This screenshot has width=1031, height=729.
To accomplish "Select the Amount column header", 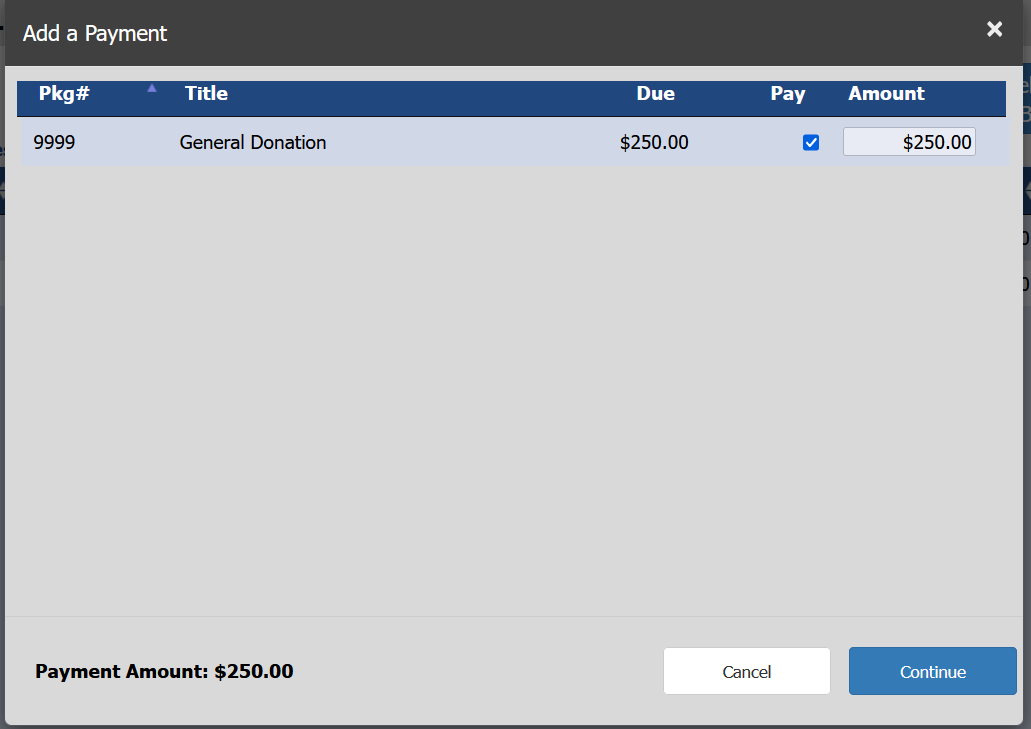I will click(886, 94).
